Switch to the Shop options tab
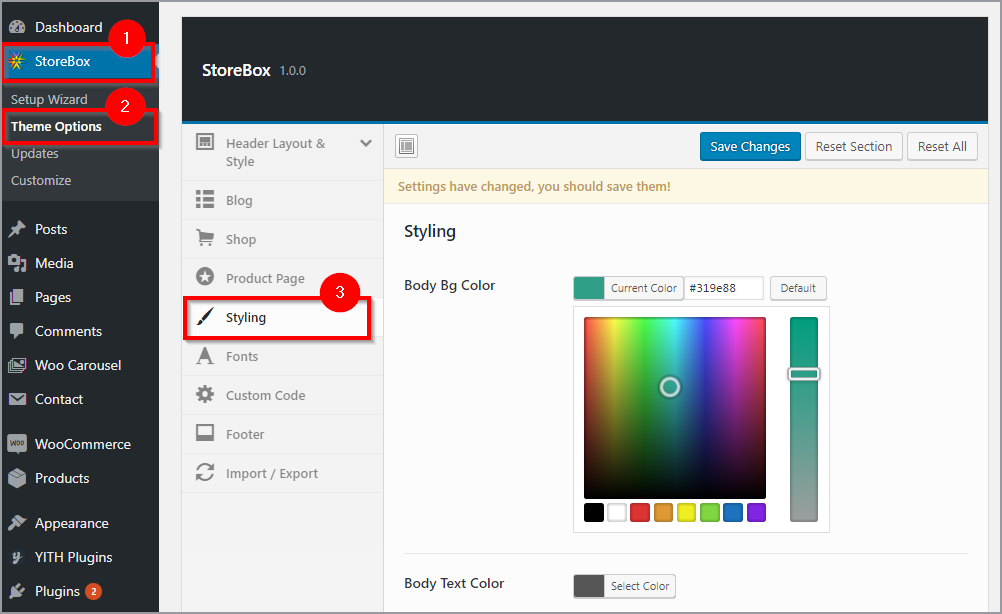The width and height of the screenshot is (1002, 614). point(283,239)
